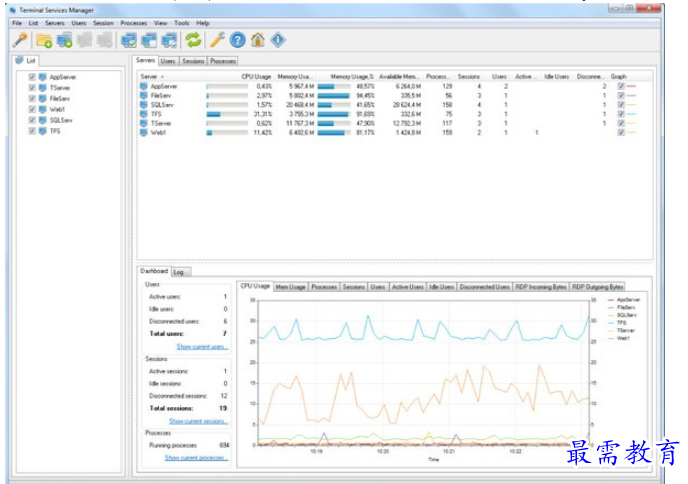Toggle Graph checkbox for Web1 row
Viewport: 688px width, 484px height.
[x=621, y=132]
